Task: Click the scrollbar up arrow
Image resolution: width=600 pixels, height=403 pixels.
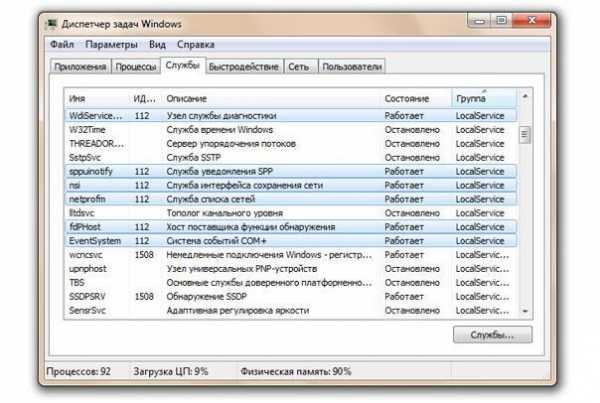Action: [525, 96]
